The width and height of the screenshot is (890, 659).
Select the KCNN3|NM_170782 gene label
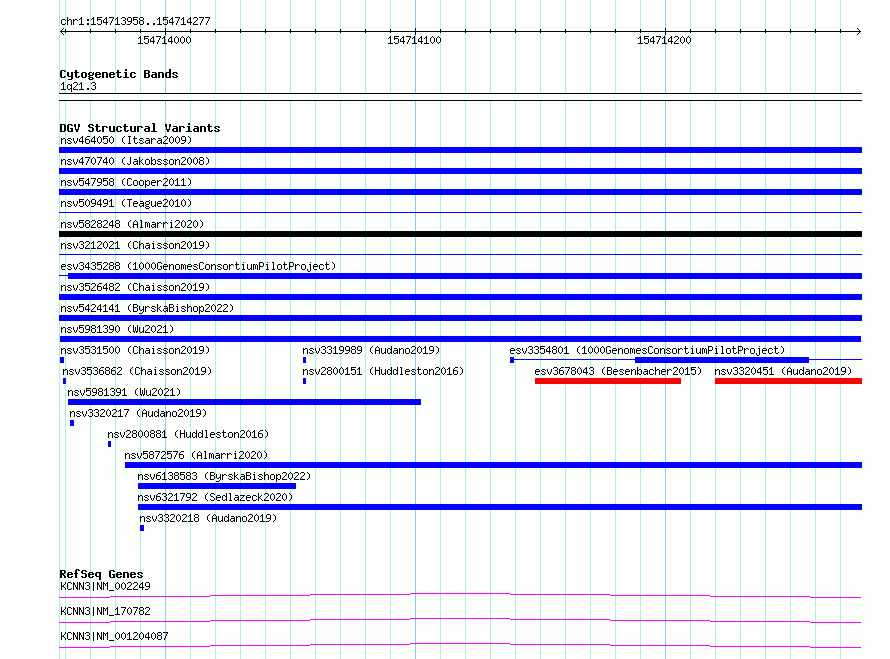click(x=105, y=611)
